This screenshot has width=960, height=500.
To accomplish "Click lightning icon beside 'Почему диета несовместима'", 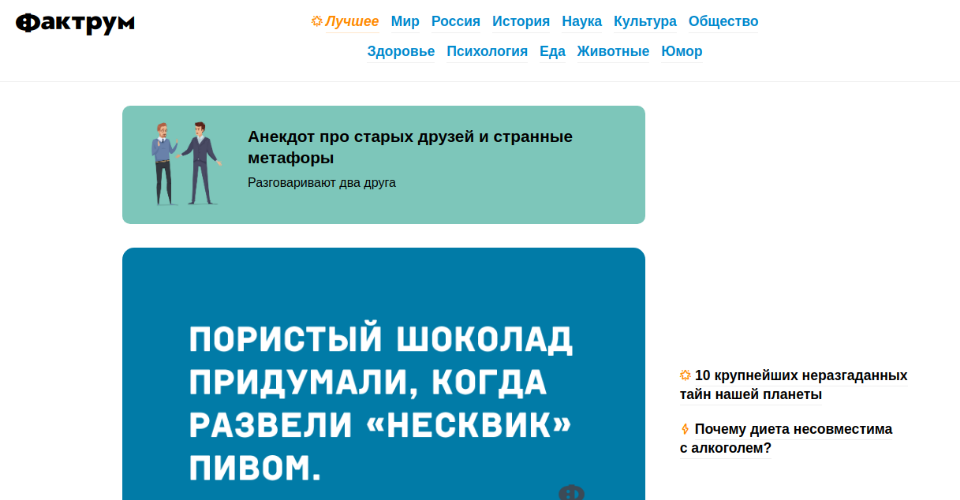I will coord(685,429).
